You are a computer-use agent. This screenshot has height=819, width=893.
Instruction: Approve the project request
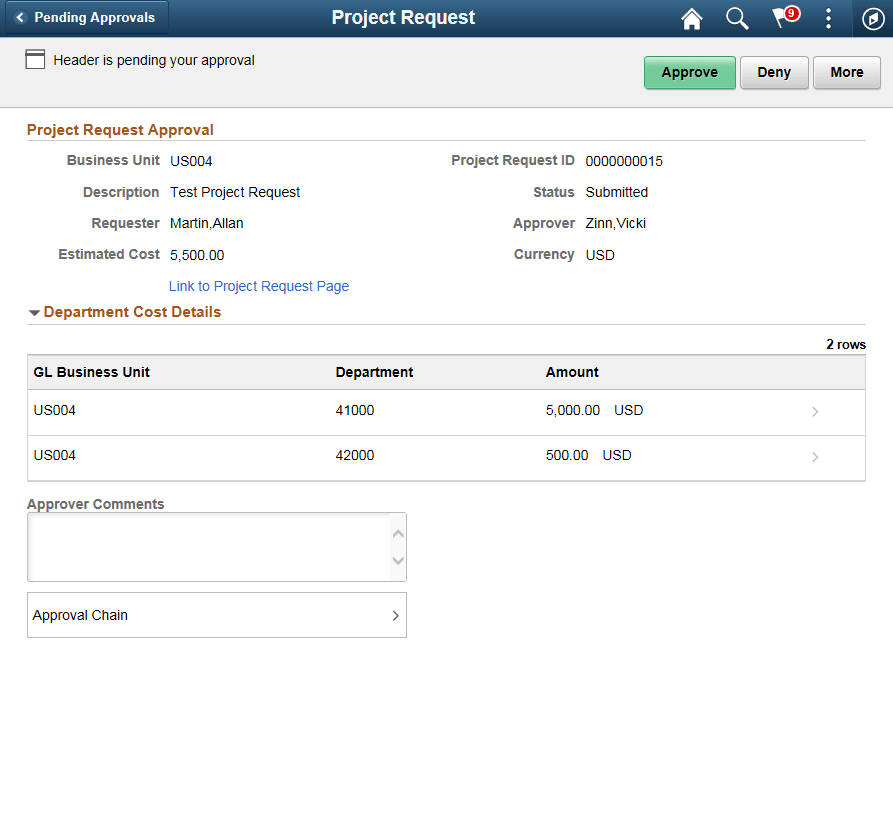point(689,72)
